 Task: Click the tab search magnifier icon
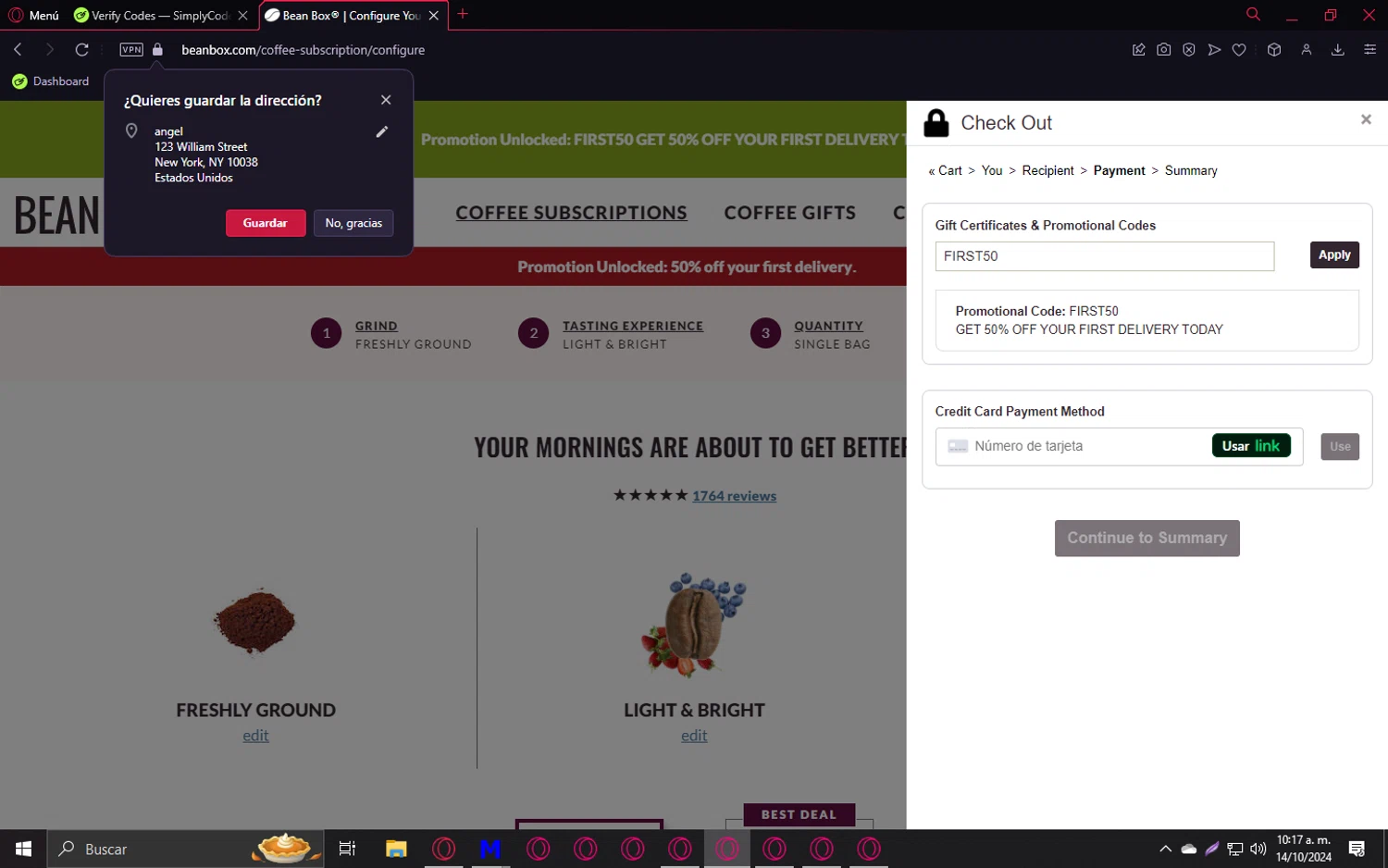(x=1253, y=14)
